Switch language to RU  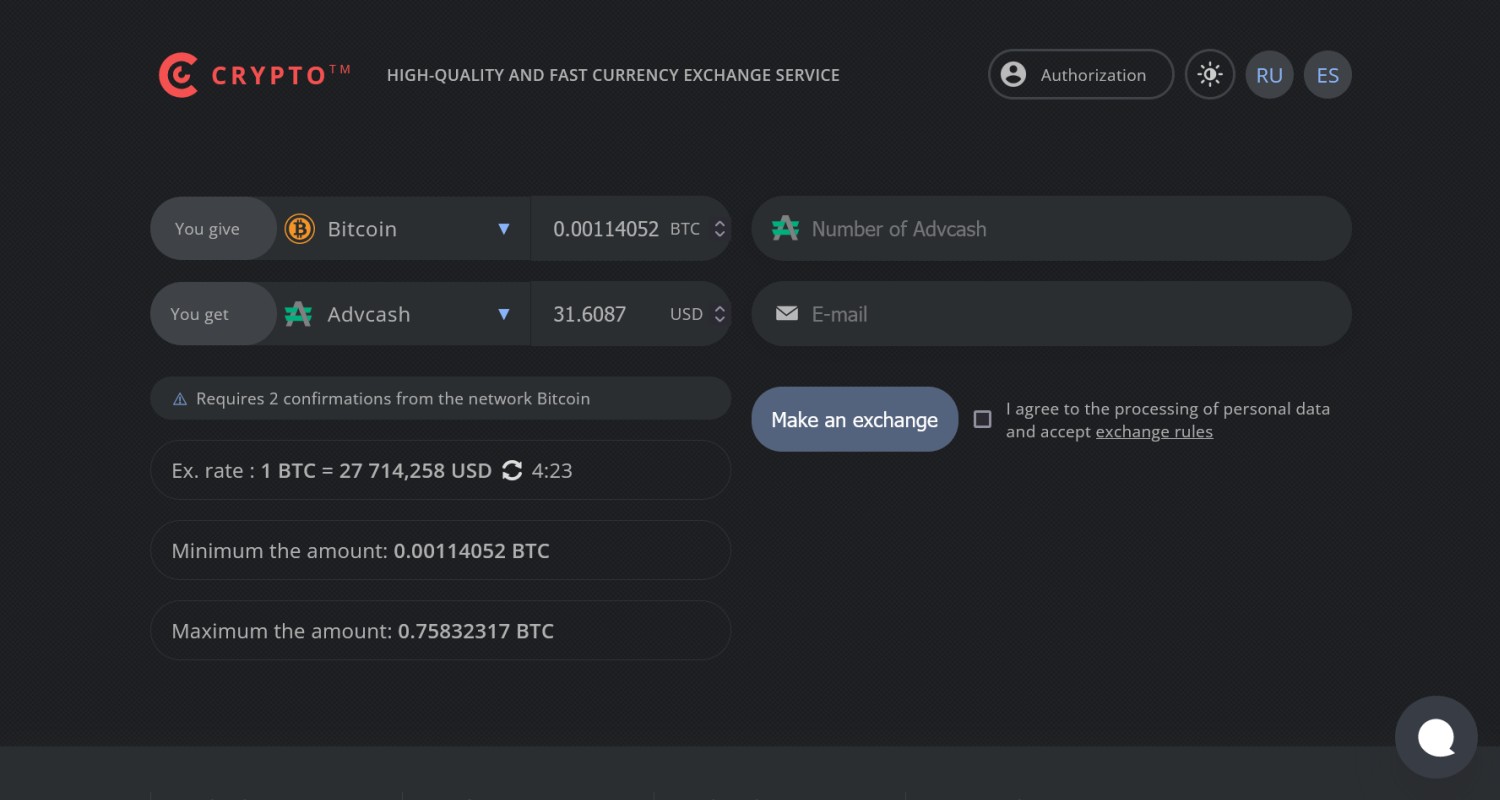1269,75
